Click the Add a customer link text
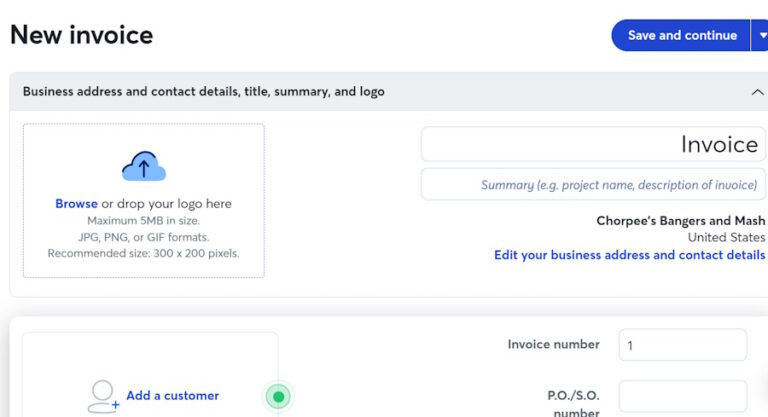The width and height of the screenshot is (768, 417). click(x=172, y=396)
